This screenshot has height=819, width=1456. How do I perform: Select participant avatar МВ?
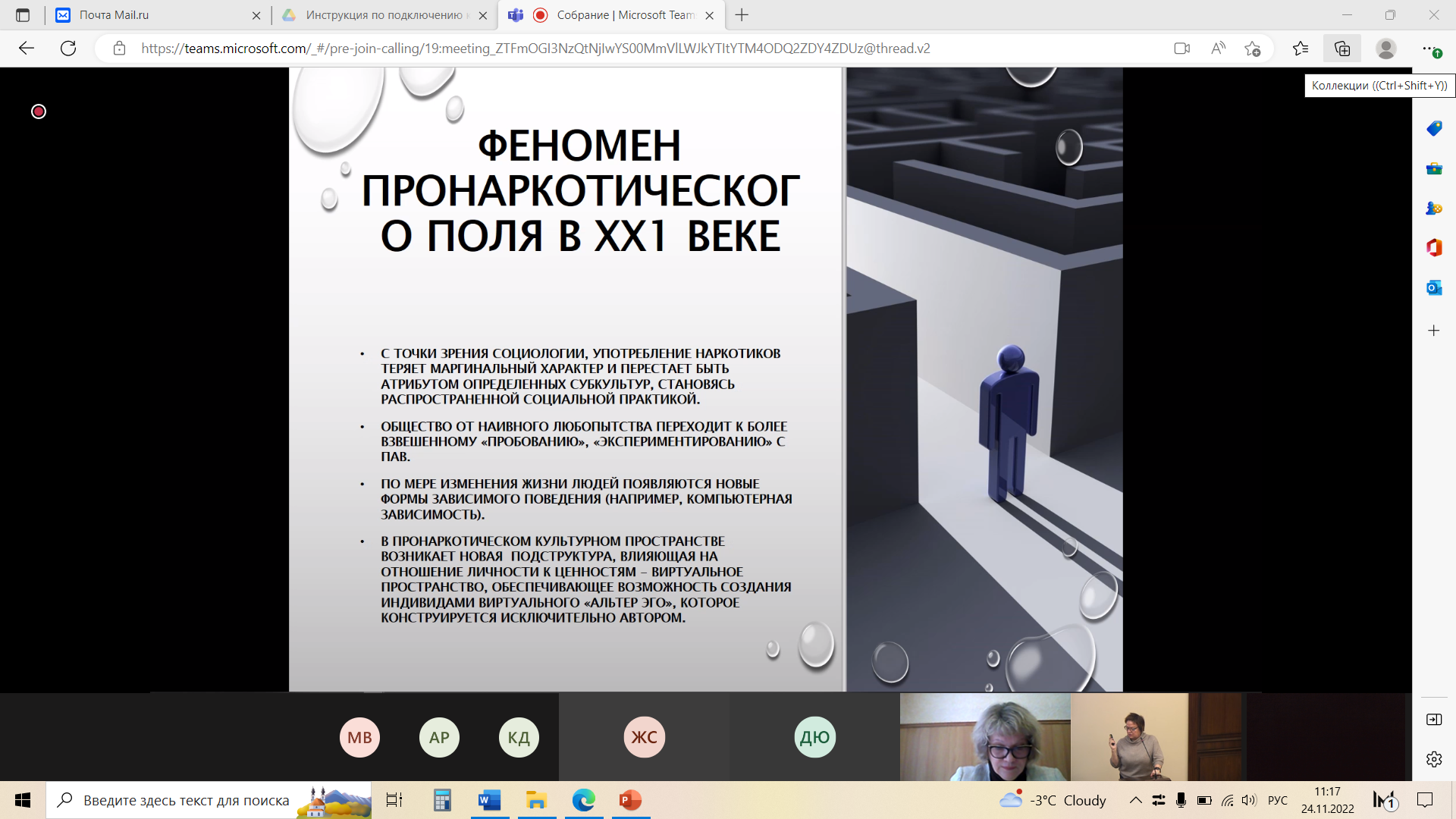(x=359, y=737)
